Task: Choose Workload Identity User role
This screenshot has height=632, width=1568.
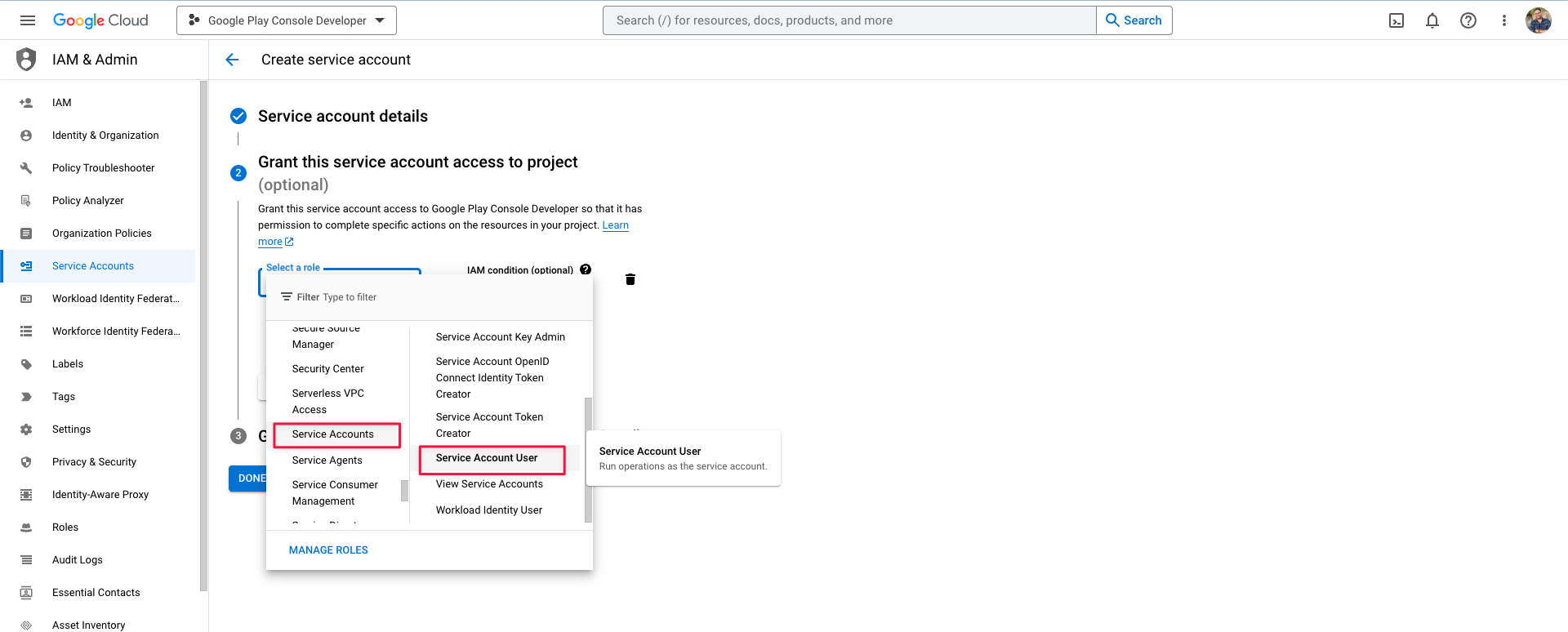Action: click(489, 510)
